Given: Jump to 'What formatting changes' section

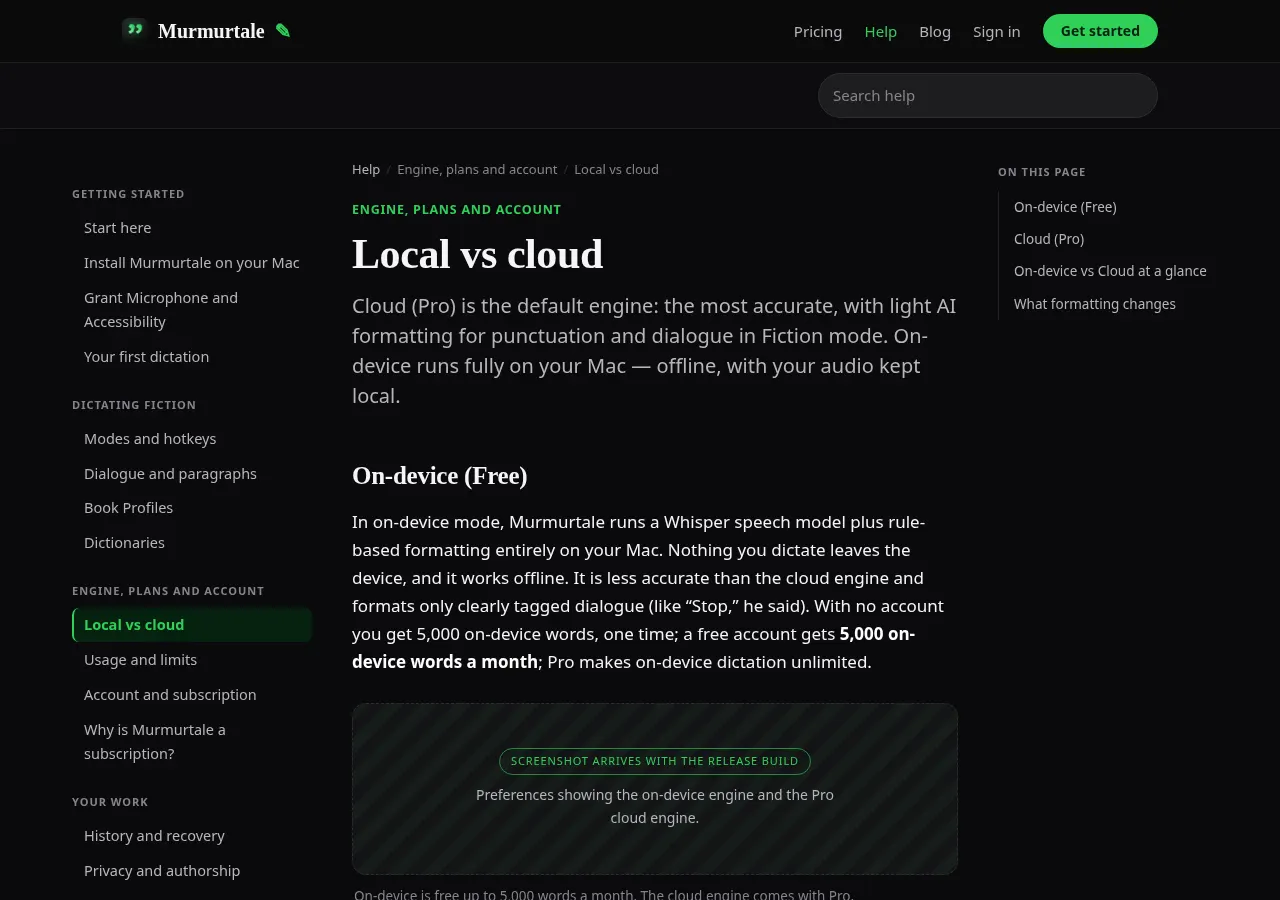Looking at the screenshot, I should pos(1095,304).
